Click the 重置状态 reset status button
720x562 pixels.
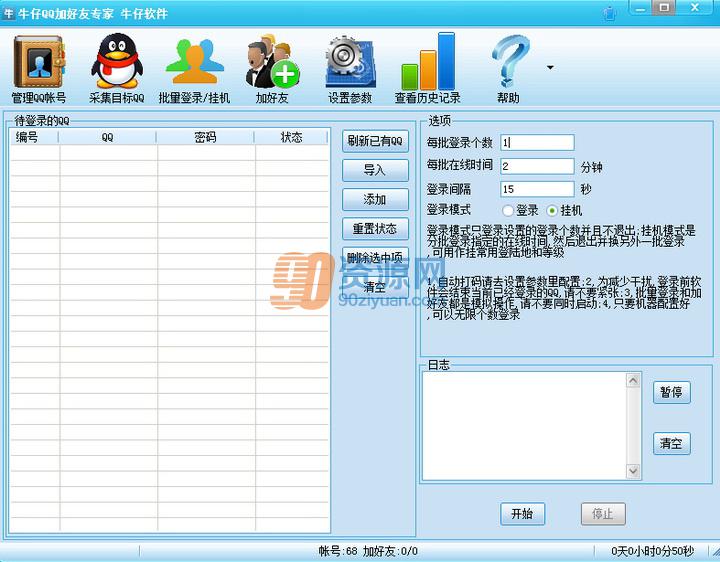point(375,229)
